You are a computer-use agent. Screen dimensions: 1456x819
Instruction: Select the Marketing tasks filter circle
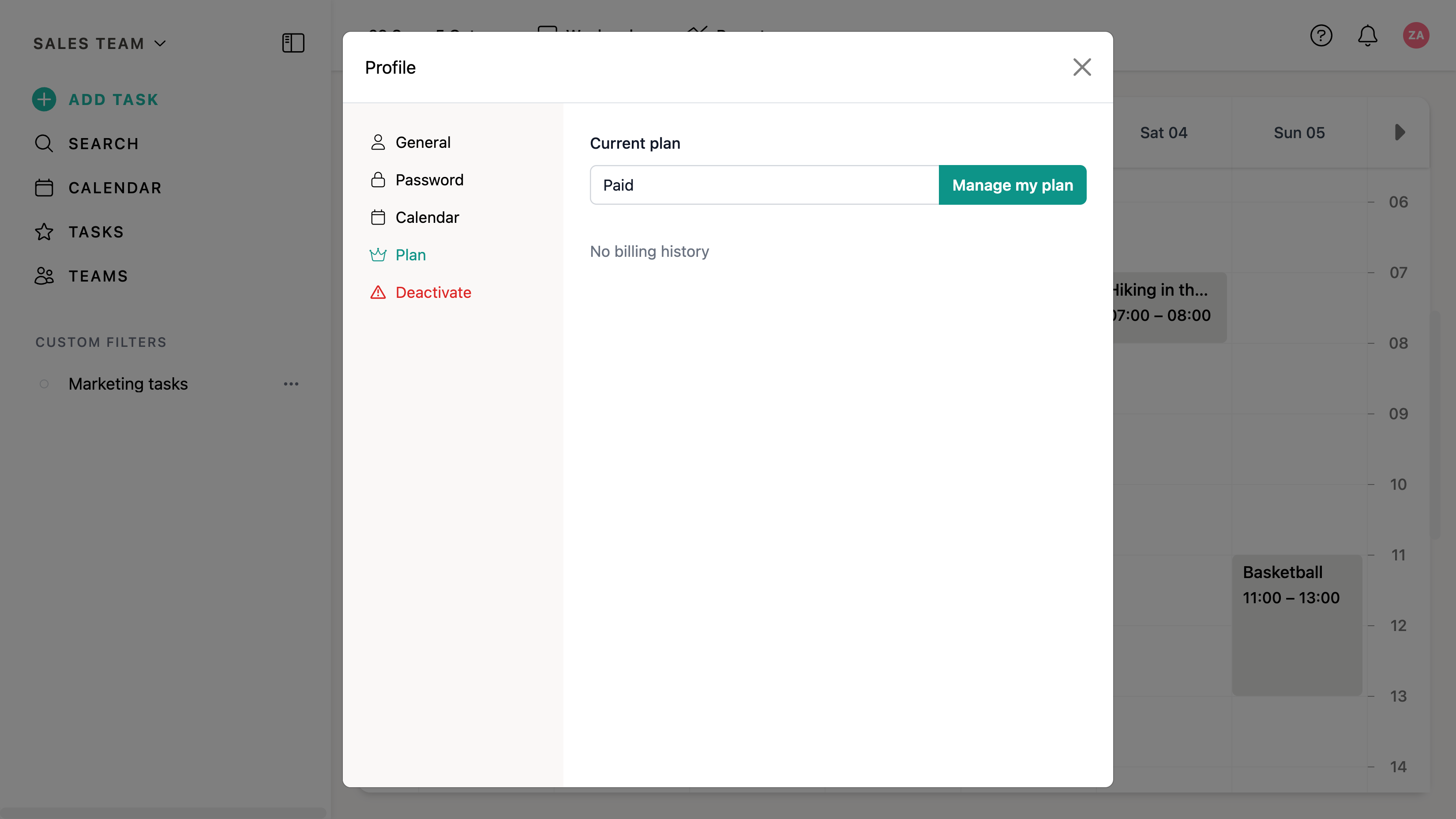click(44, 384)
